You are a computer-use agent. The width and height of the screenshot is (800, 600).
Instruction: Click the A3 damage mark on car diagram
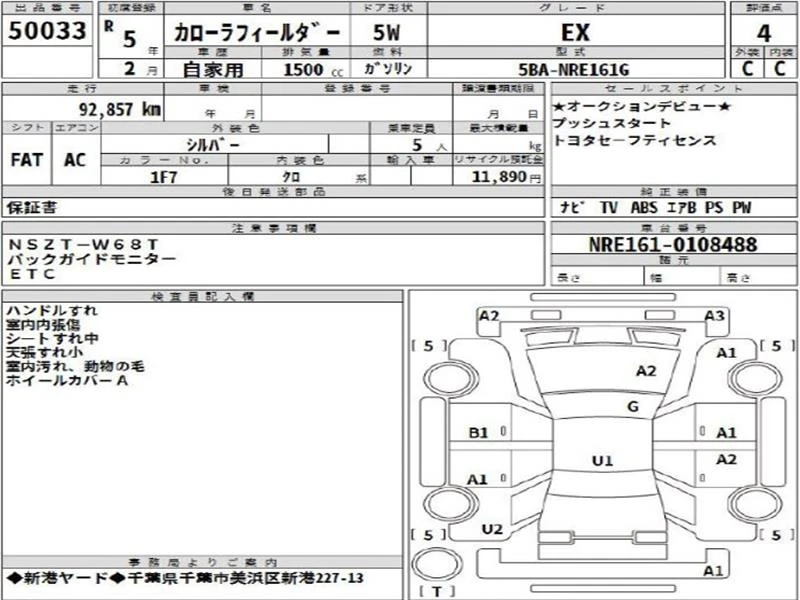click(x=714, y=316)
